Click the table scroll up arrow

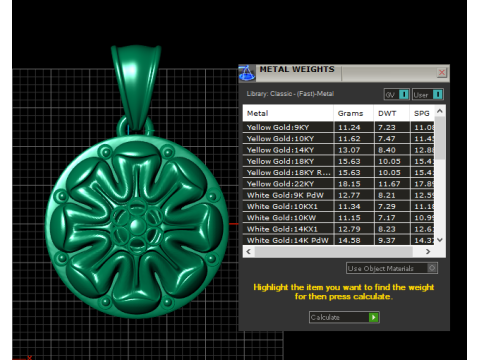click(x=440, y=111)
